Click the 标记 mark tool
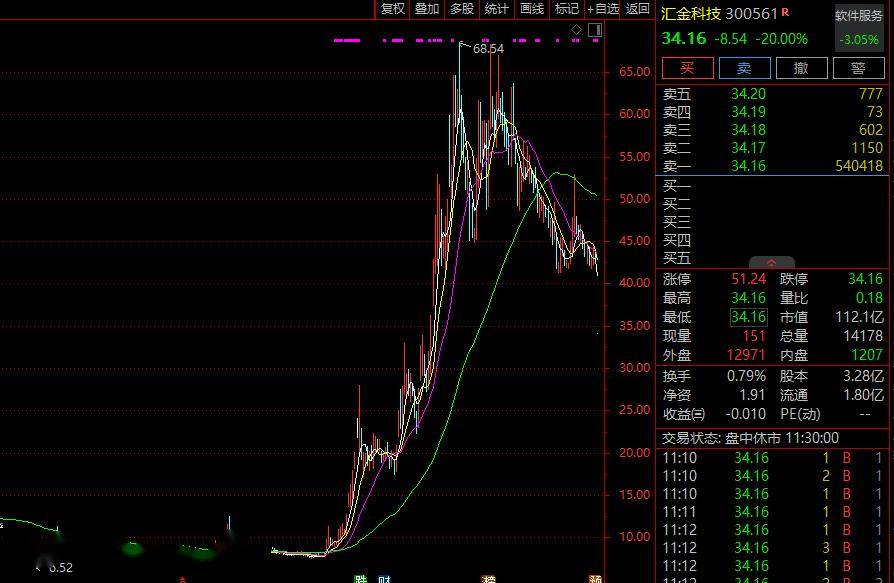Image resolution: width=894 pixels, height=583 pixels. click(567, 9)
